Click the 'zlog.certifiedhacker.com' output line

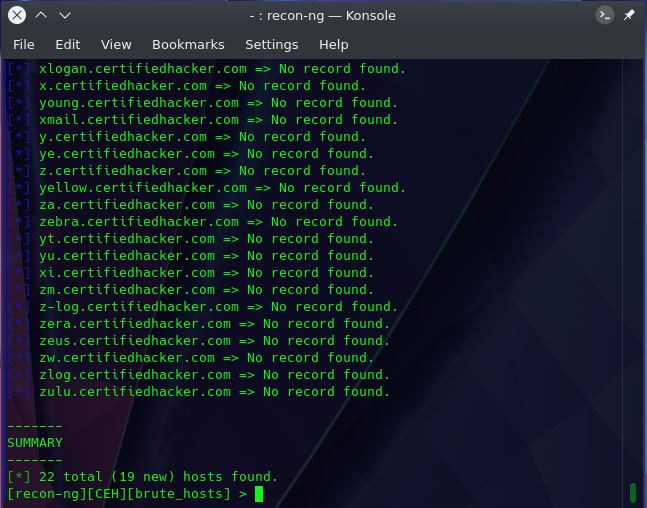tap(198, 375)
